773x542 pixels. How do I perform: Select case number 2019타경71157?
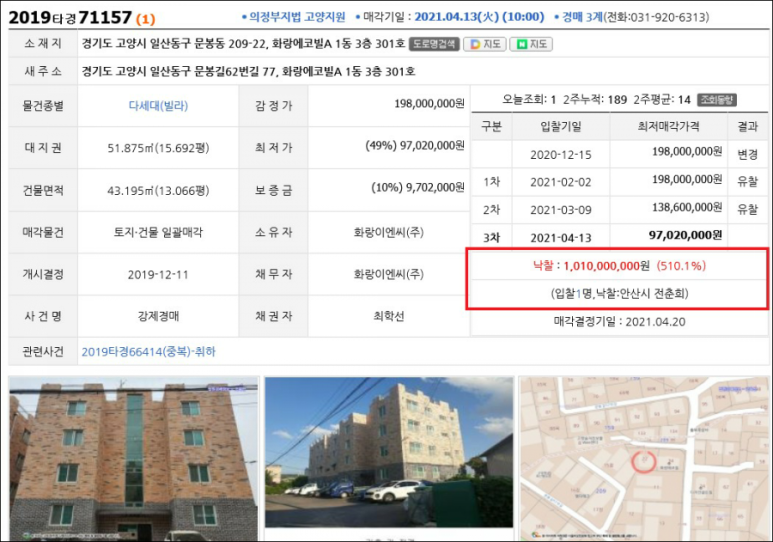[70, 18]
